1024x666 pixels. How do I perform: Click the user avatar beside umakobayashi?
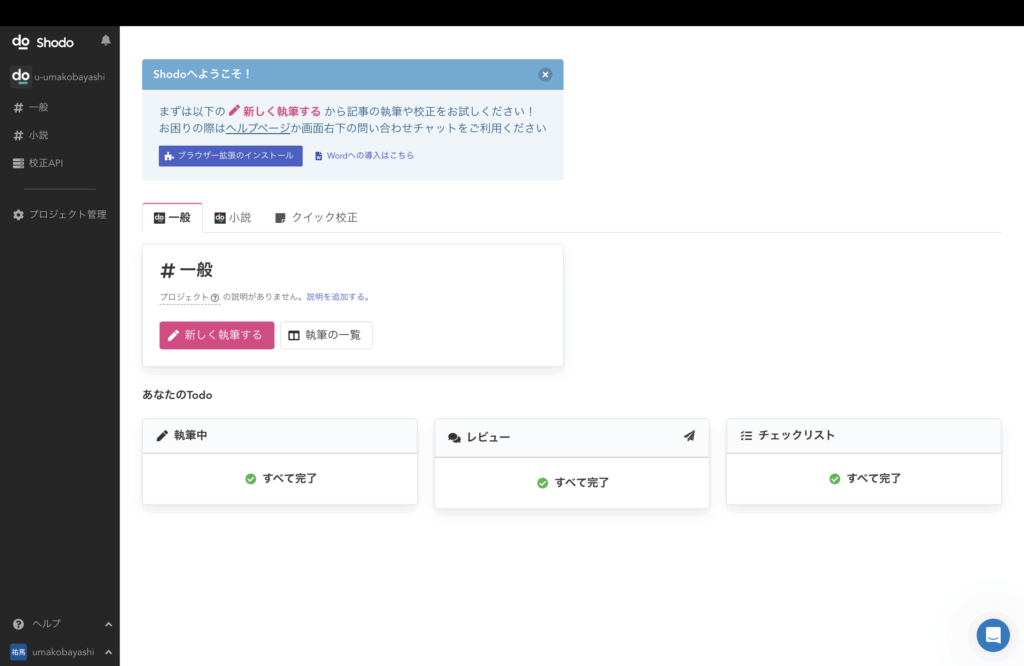[18, 652]
